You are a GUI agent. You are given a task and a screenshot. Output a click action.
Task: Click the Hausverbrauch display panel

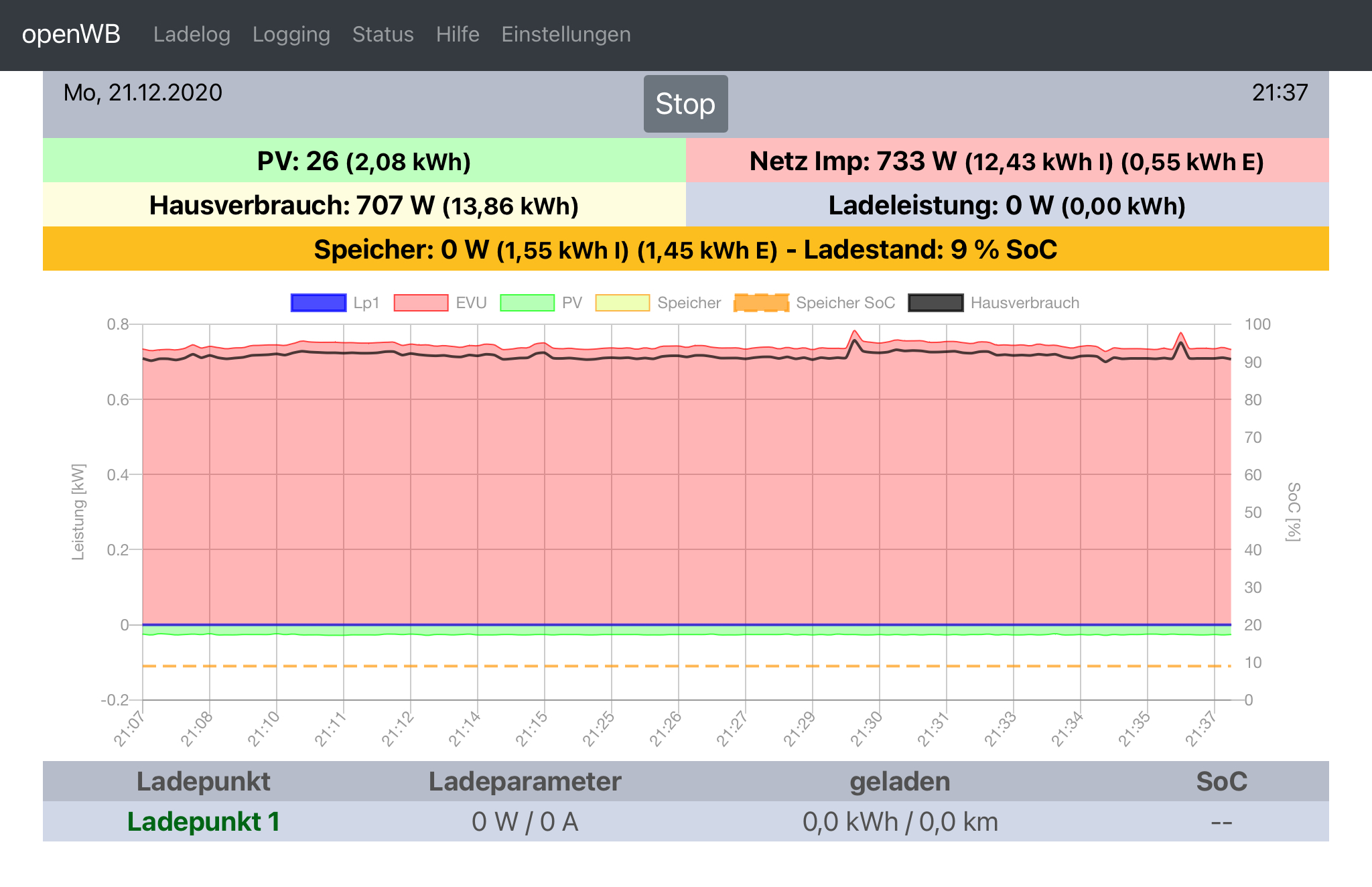point(364,205)
